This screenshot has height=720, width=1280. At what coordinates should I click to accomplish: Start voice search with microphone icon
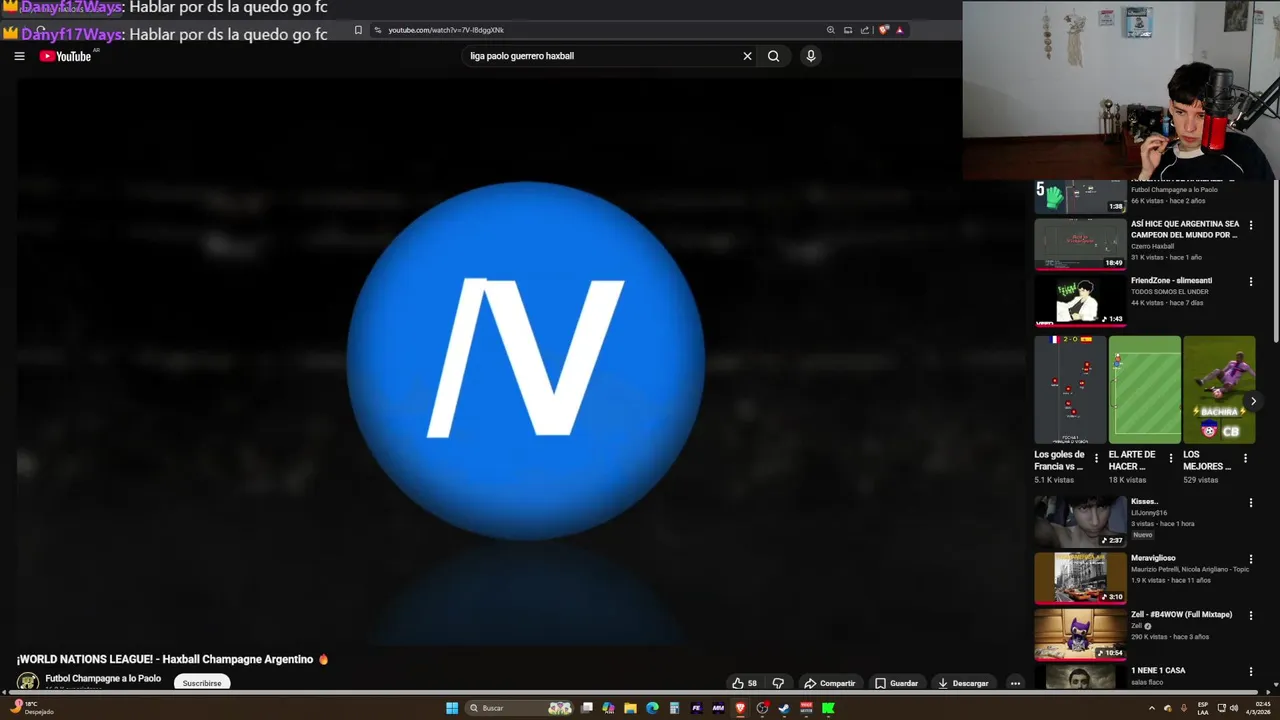(x=811, y=56)
